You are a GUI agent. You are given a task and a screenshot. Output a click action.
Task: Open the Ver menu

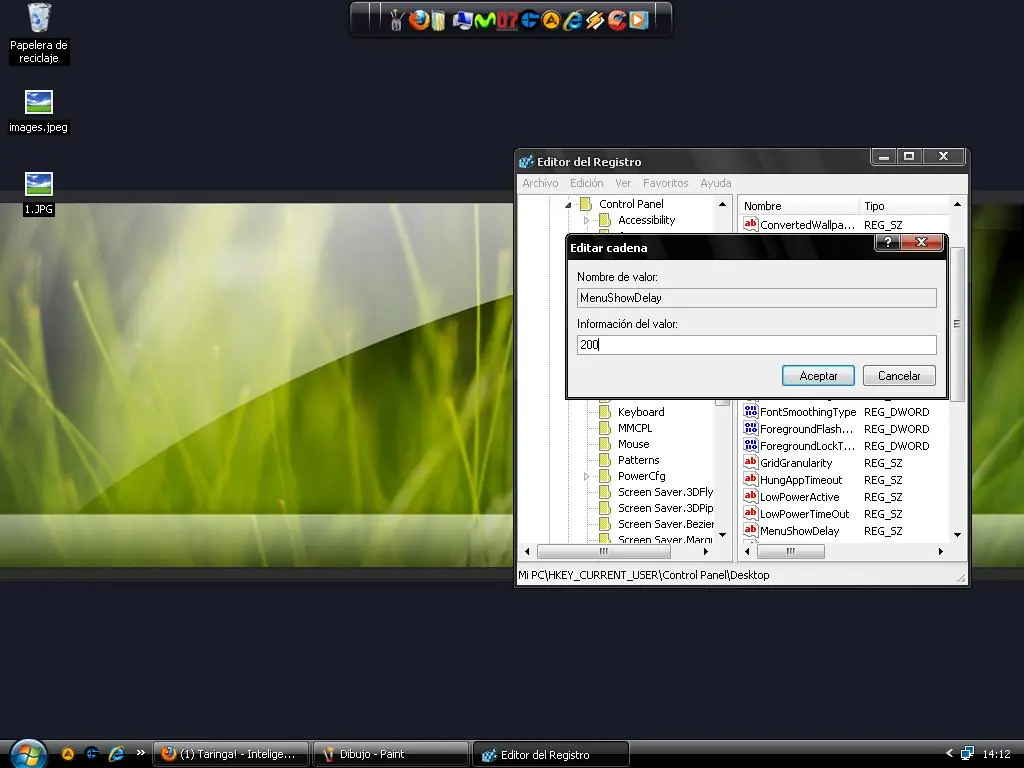click(x=623, y=184)
